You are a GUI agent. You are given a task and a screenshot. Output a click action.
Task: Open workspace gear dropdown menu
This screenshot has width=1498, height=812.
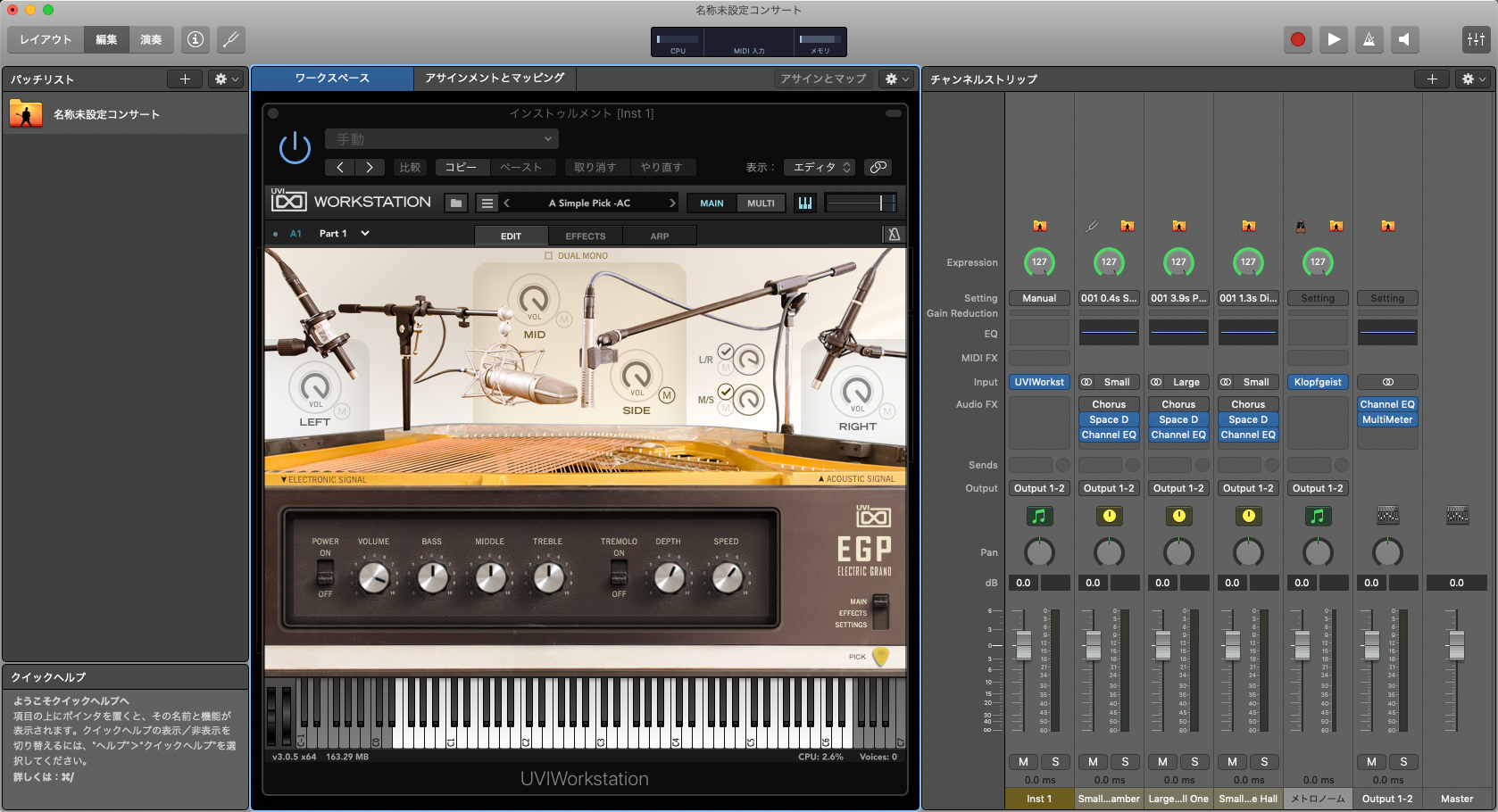[x=896, y=79]
